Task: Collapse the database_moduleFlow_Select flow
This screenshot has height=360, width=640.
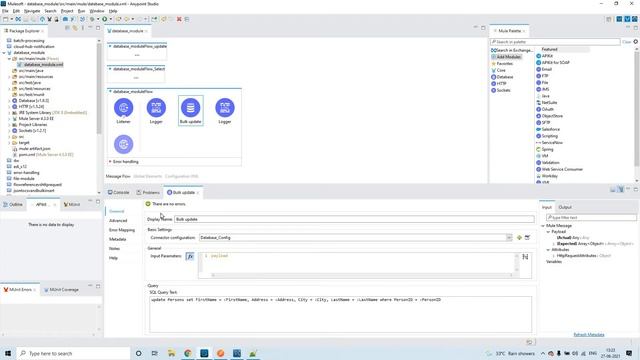Action: [110, 69]
